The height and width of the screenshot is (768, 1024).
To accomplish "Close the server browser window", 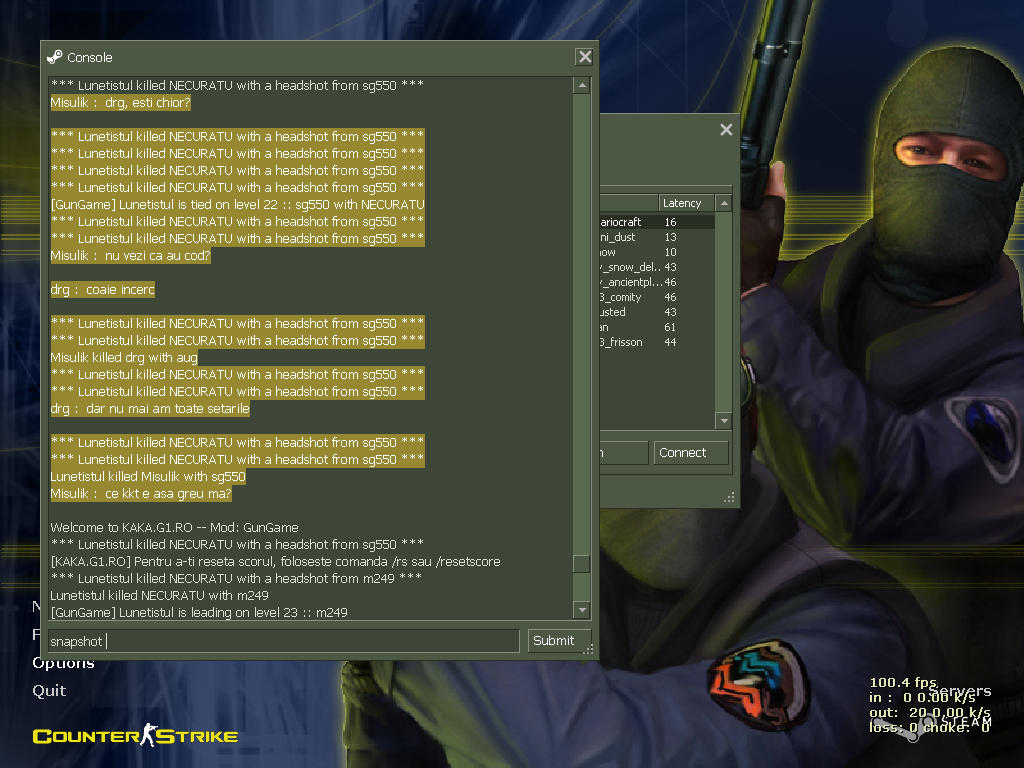I will coord(726,129).
